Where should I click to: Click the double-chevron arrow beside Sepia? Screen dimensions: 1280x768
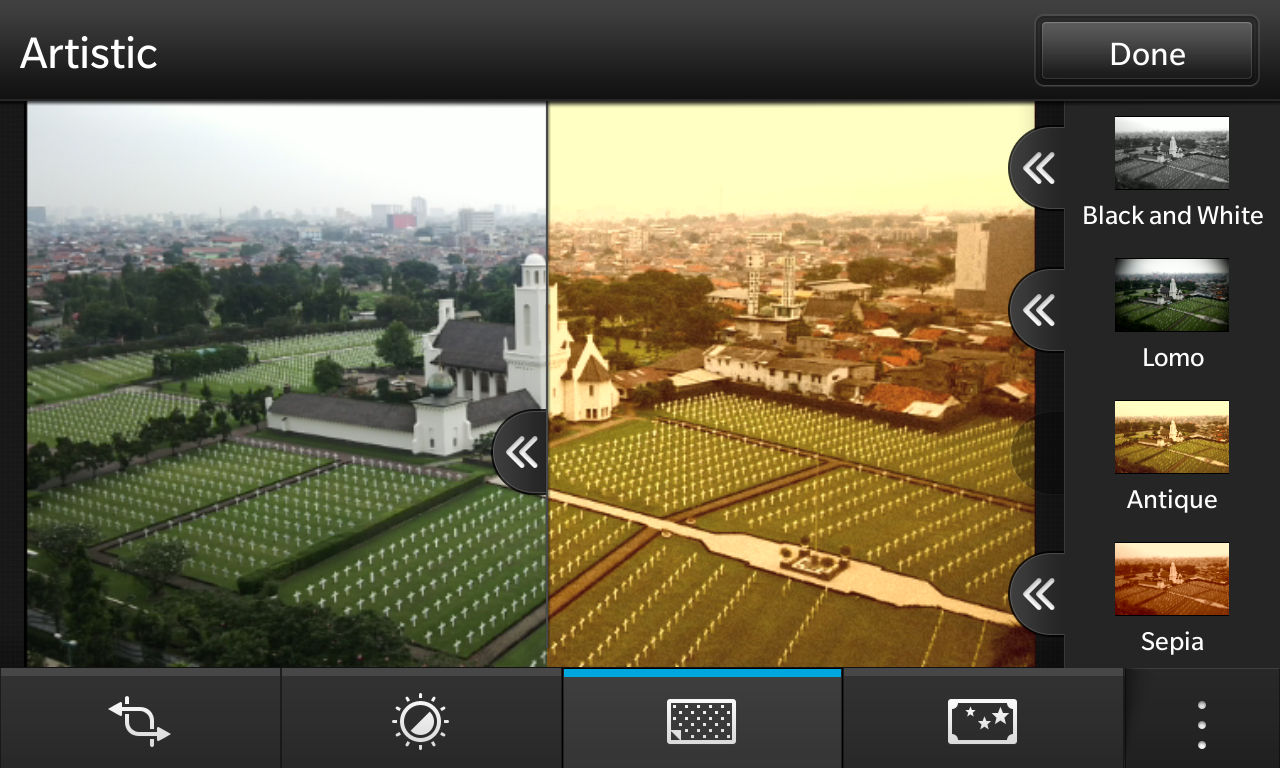point(1038,594)
